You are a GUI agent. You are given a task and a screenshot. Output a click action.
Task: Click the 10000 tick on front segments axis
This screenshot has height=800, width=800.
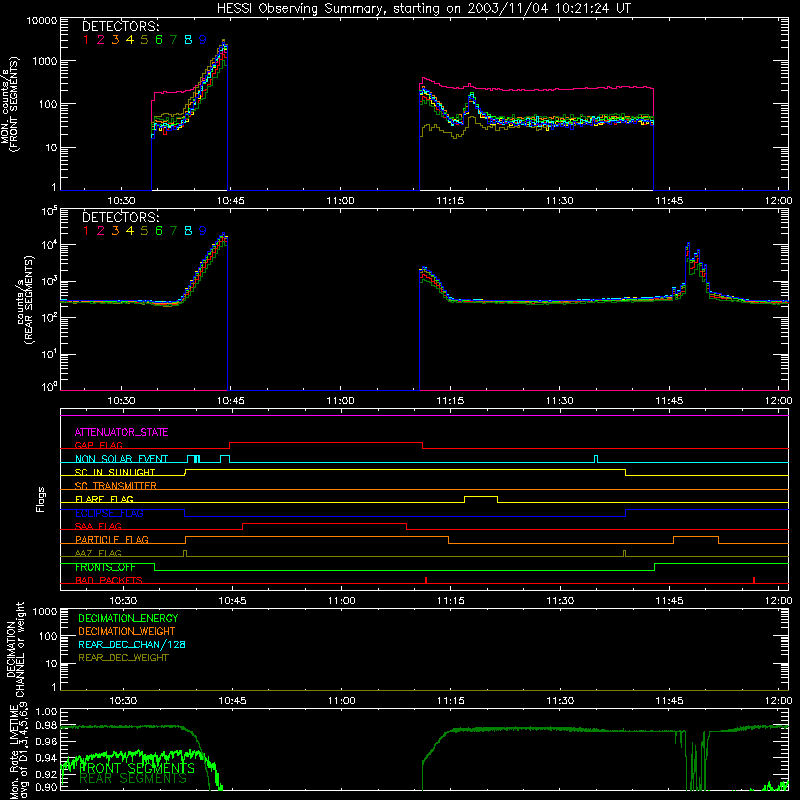(42, 20)
